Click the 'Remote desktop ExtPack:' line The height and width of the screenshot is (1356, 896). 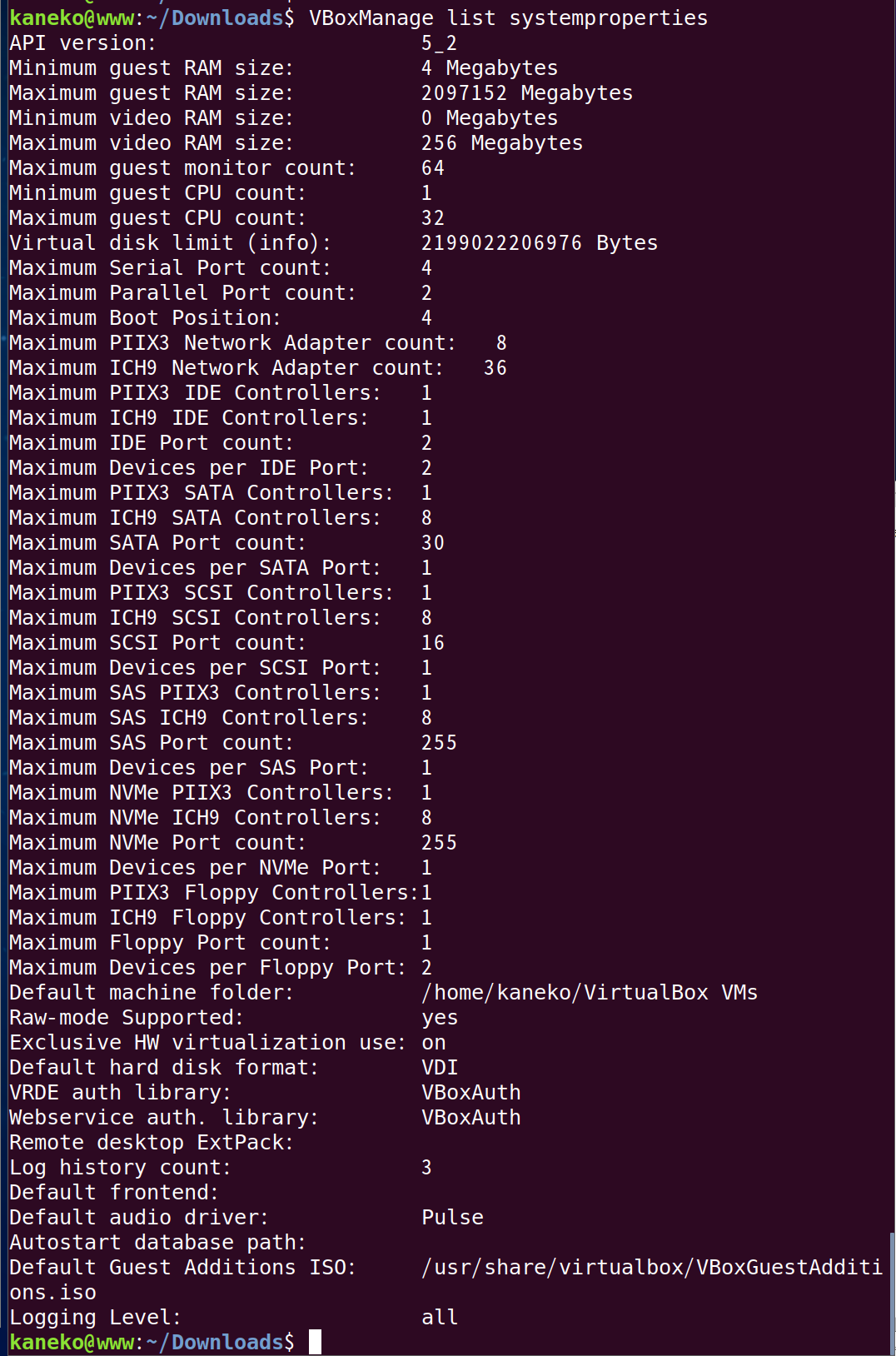point(152,1142)
